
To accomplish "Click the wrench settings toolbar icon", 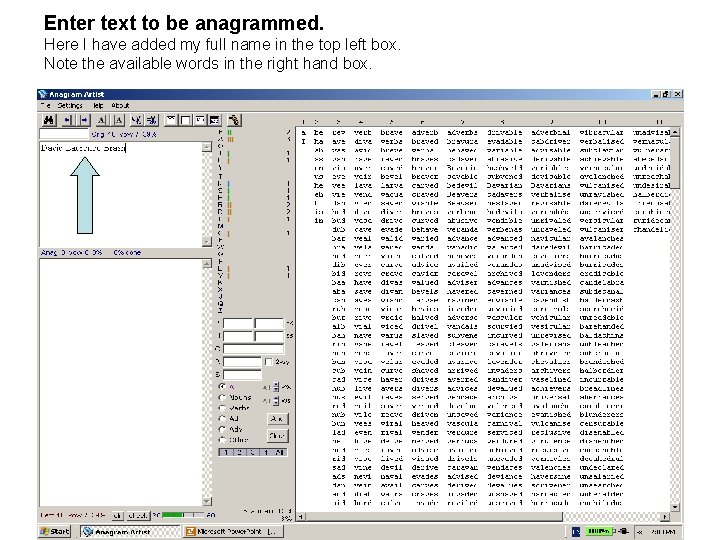I will click(234, 120).
